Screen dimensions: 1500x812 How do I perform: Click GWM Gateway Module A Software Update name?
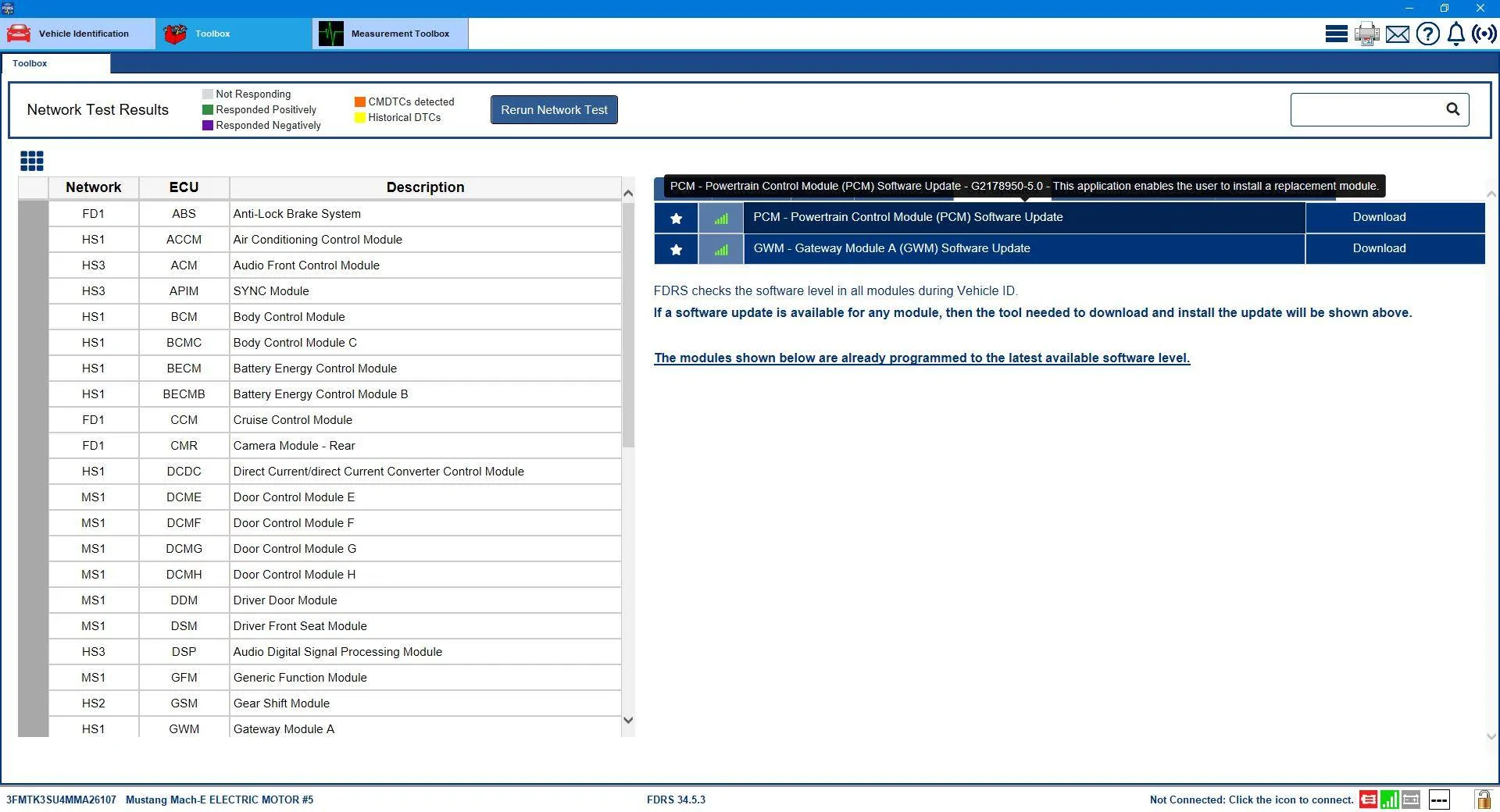click(891, 249)
